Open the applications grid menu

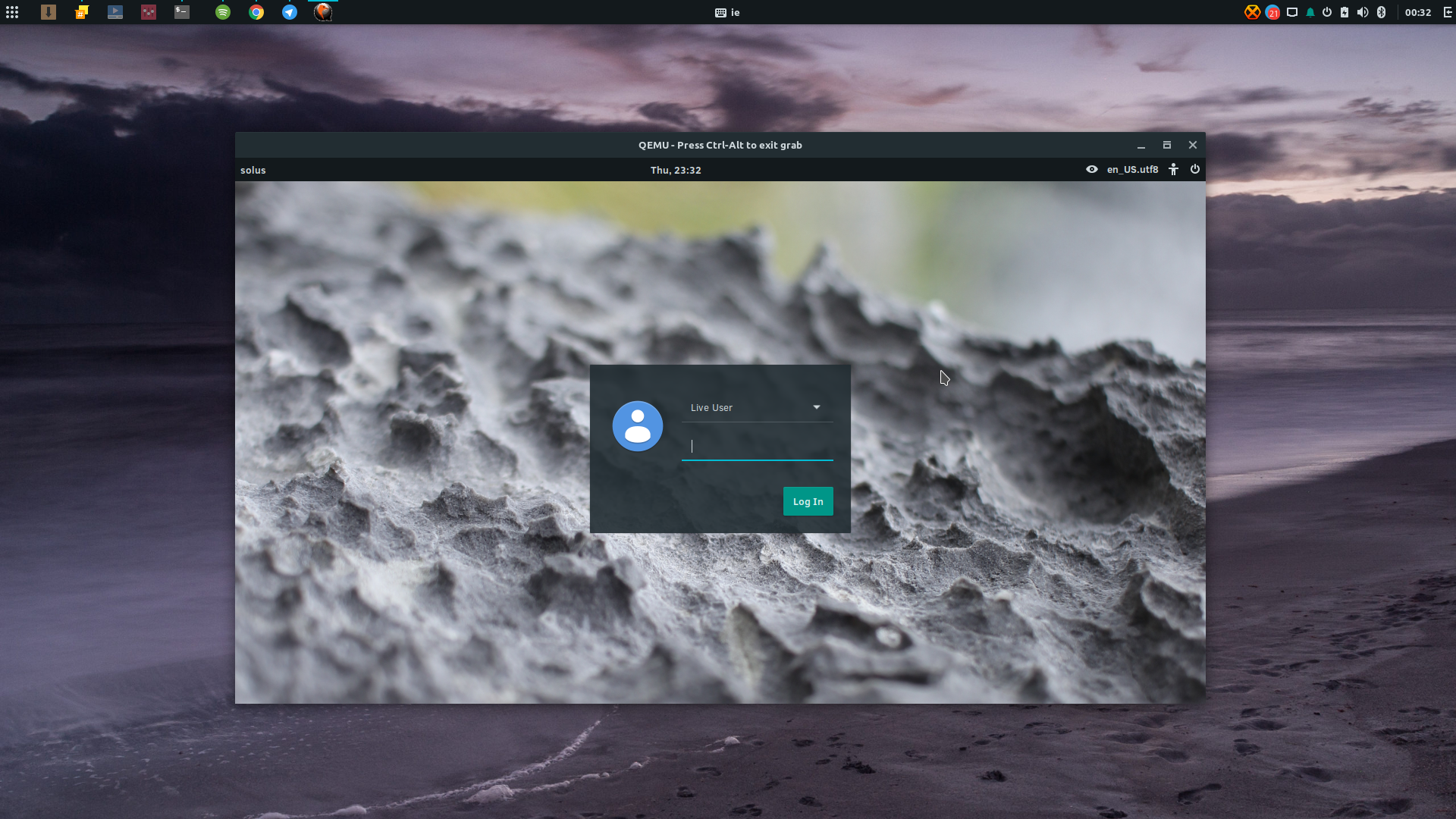12,12
